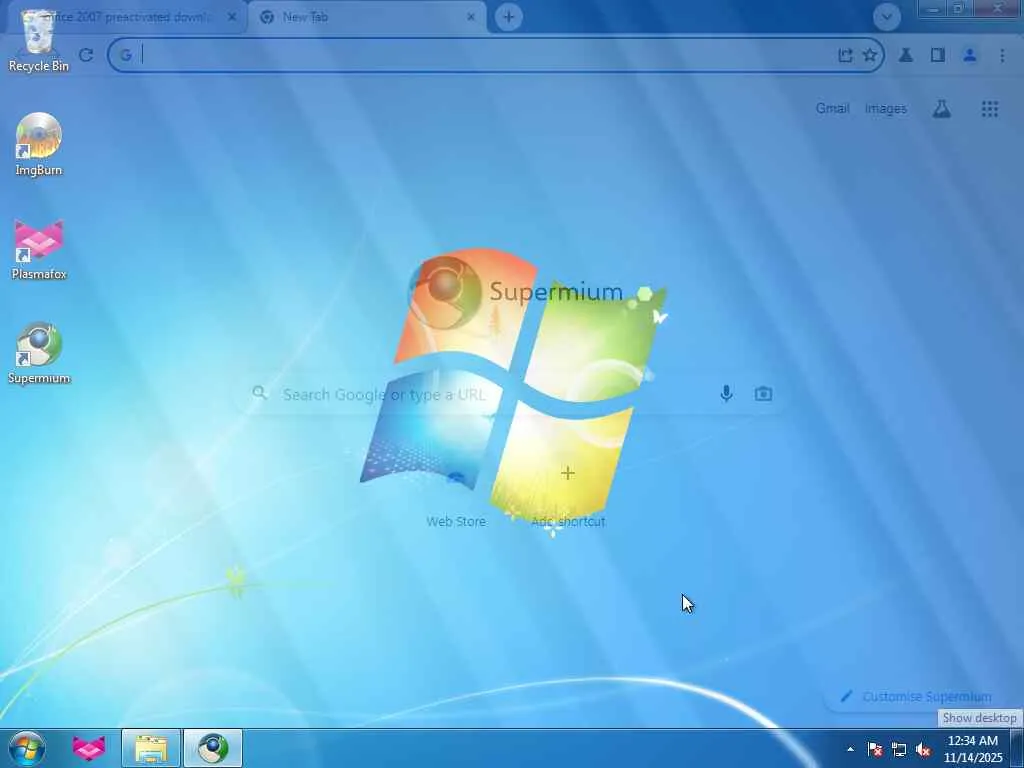Open the Google apps grid
The width and height of the screenshot is (1024, 768).
pos(990,109)
